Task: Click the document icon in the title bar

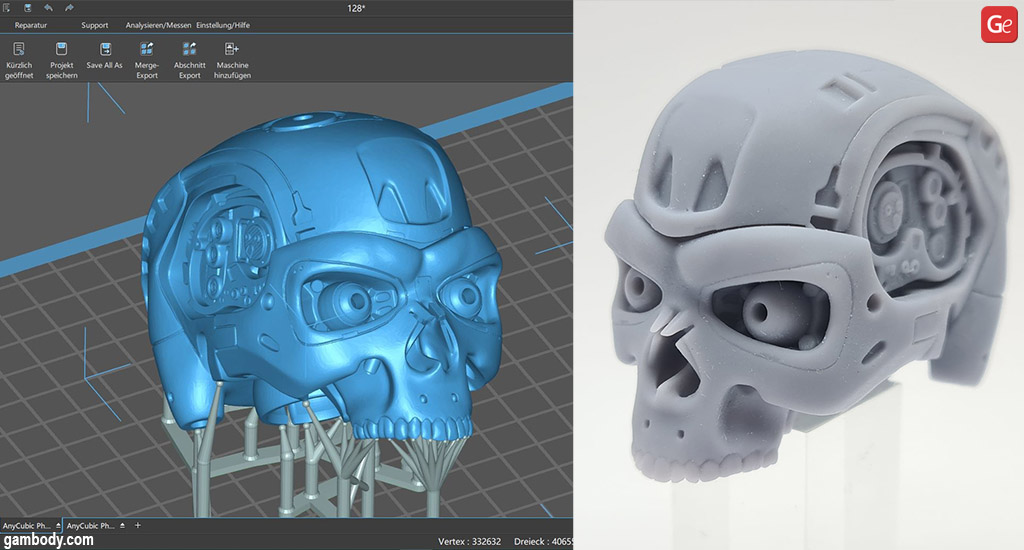Action: [8, 8]
